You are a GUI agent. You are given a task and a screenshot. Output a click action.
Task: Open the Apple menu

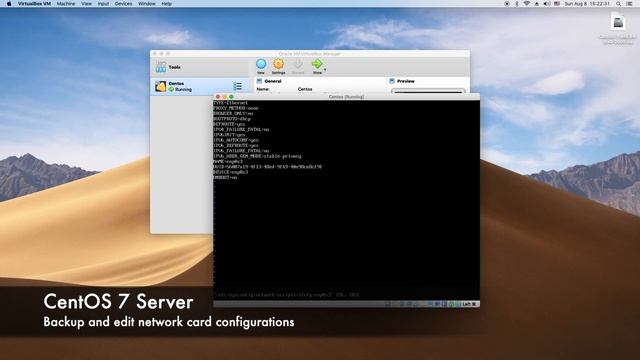(x=9, y=4)
